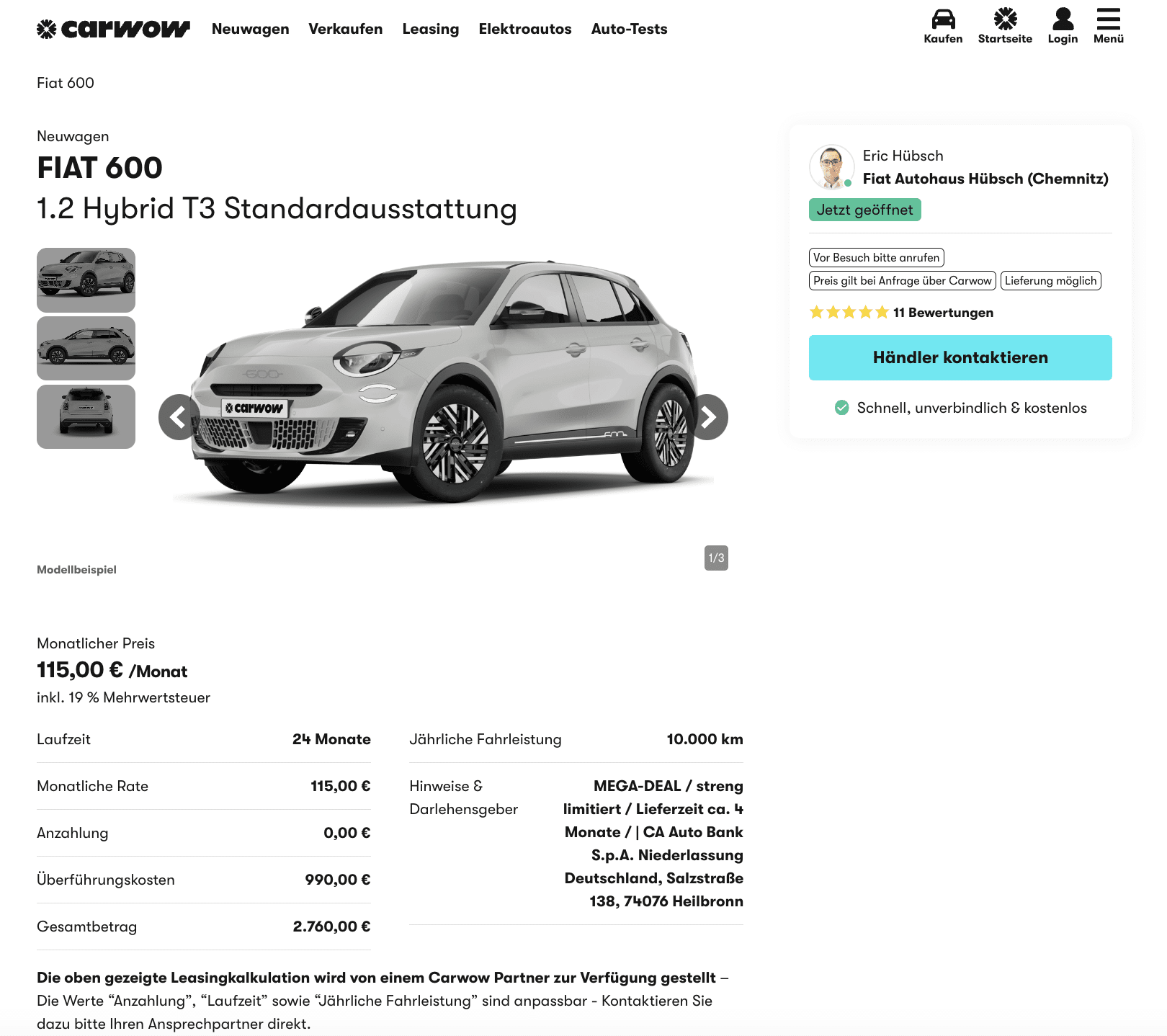Open Elektroautos menu item
The image size is (1167, 1036).
pyautogui.click(x=524, y=29)
